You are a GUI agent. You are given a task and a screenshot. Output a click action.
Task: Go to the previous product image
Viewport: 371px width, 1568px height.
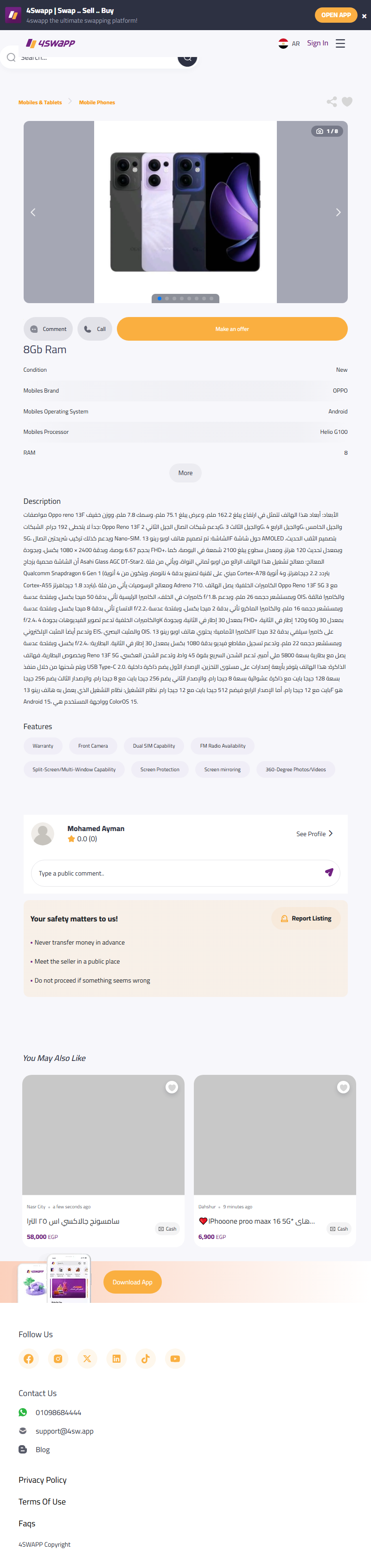coord(33,212)
